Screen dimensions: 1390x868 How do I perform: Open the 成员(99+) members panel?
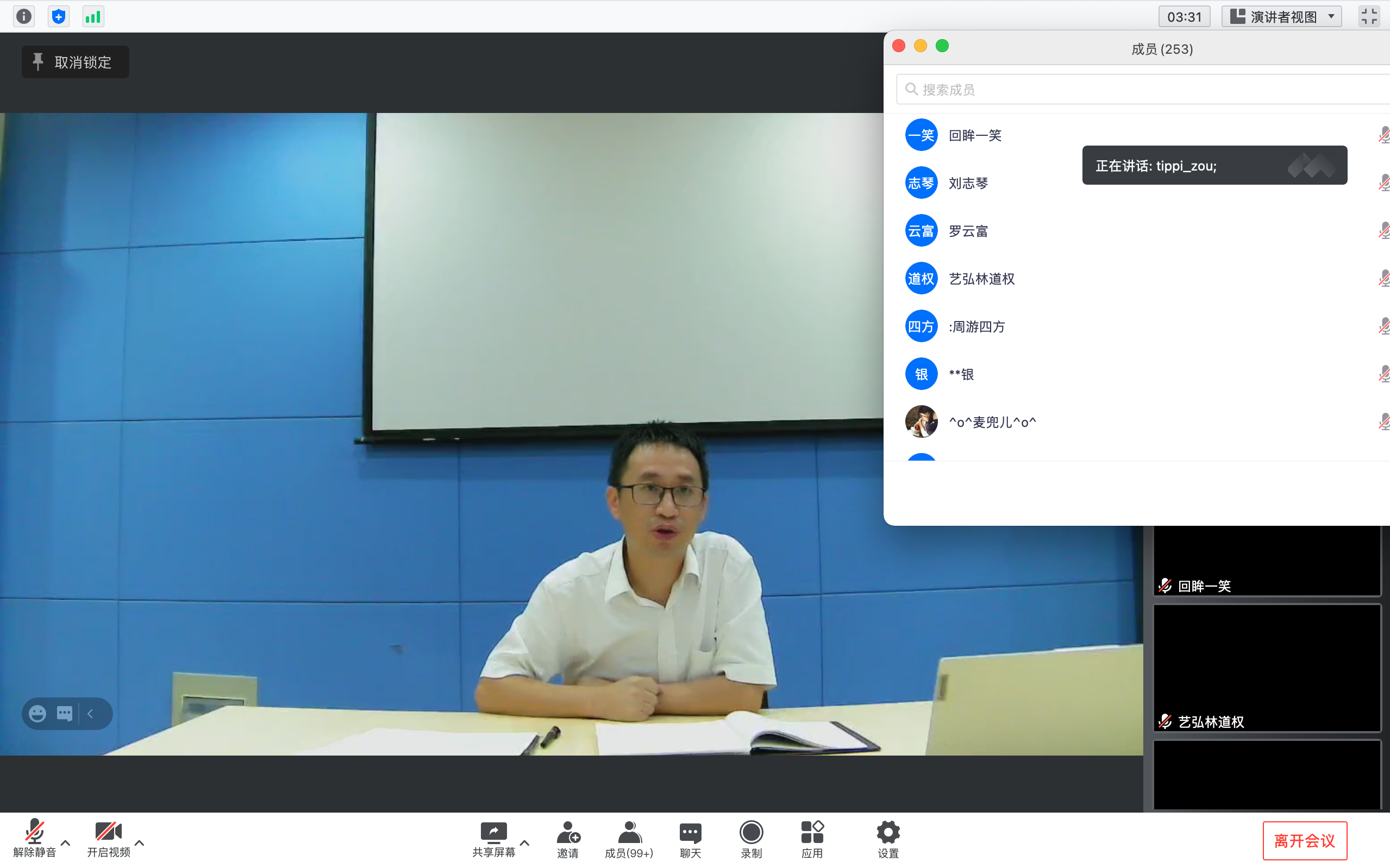[629, 839]
